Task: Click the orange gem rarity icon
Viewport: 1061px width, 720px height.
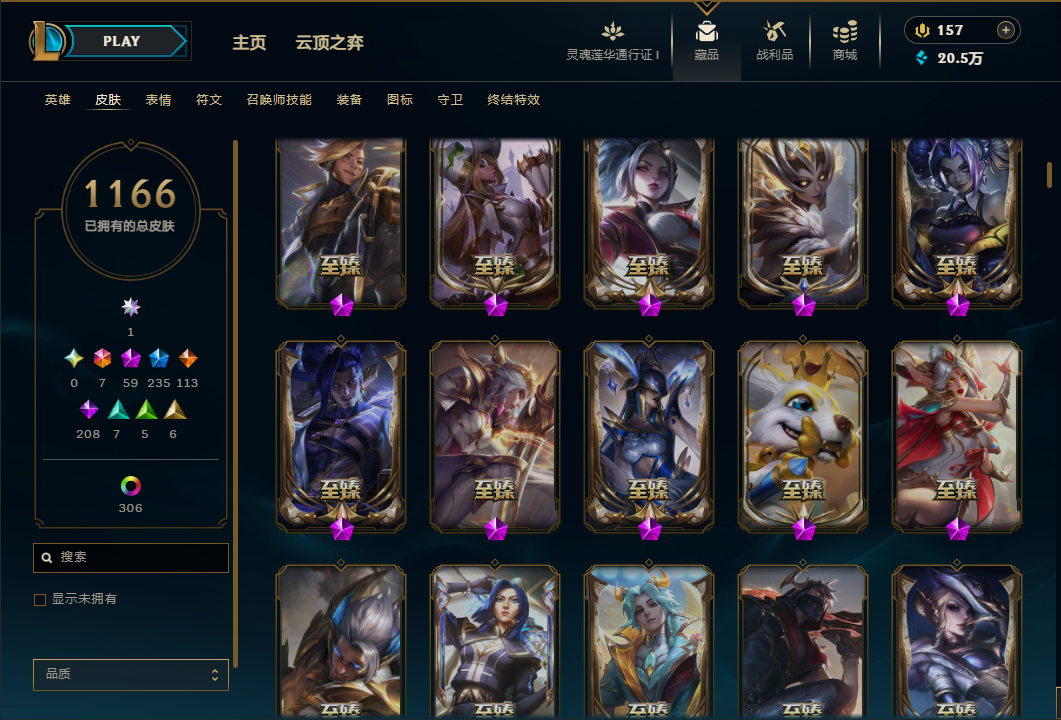Action: click(187, 358)
